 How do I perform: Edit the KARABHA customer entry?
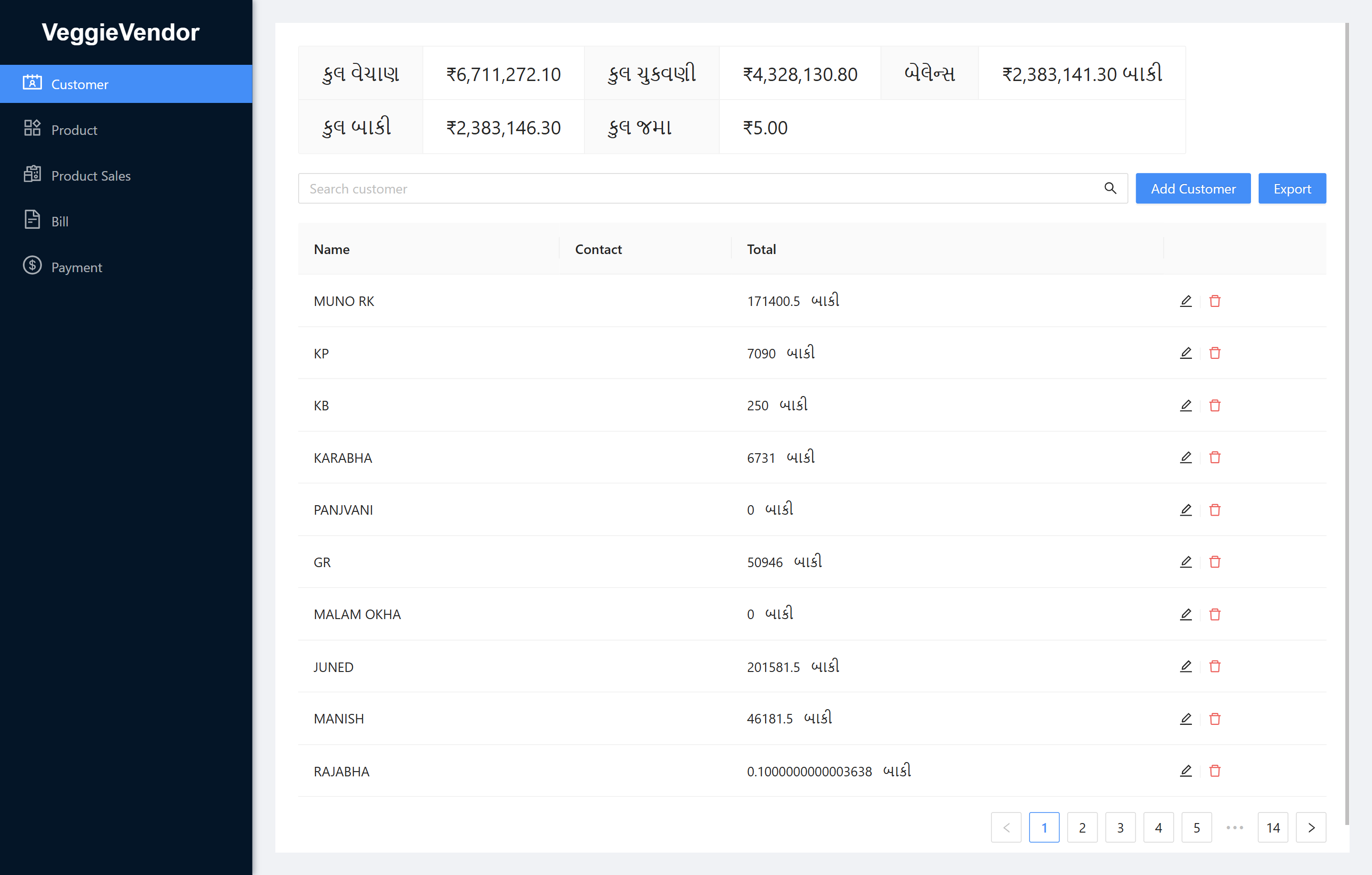(x=1186, y=458)
